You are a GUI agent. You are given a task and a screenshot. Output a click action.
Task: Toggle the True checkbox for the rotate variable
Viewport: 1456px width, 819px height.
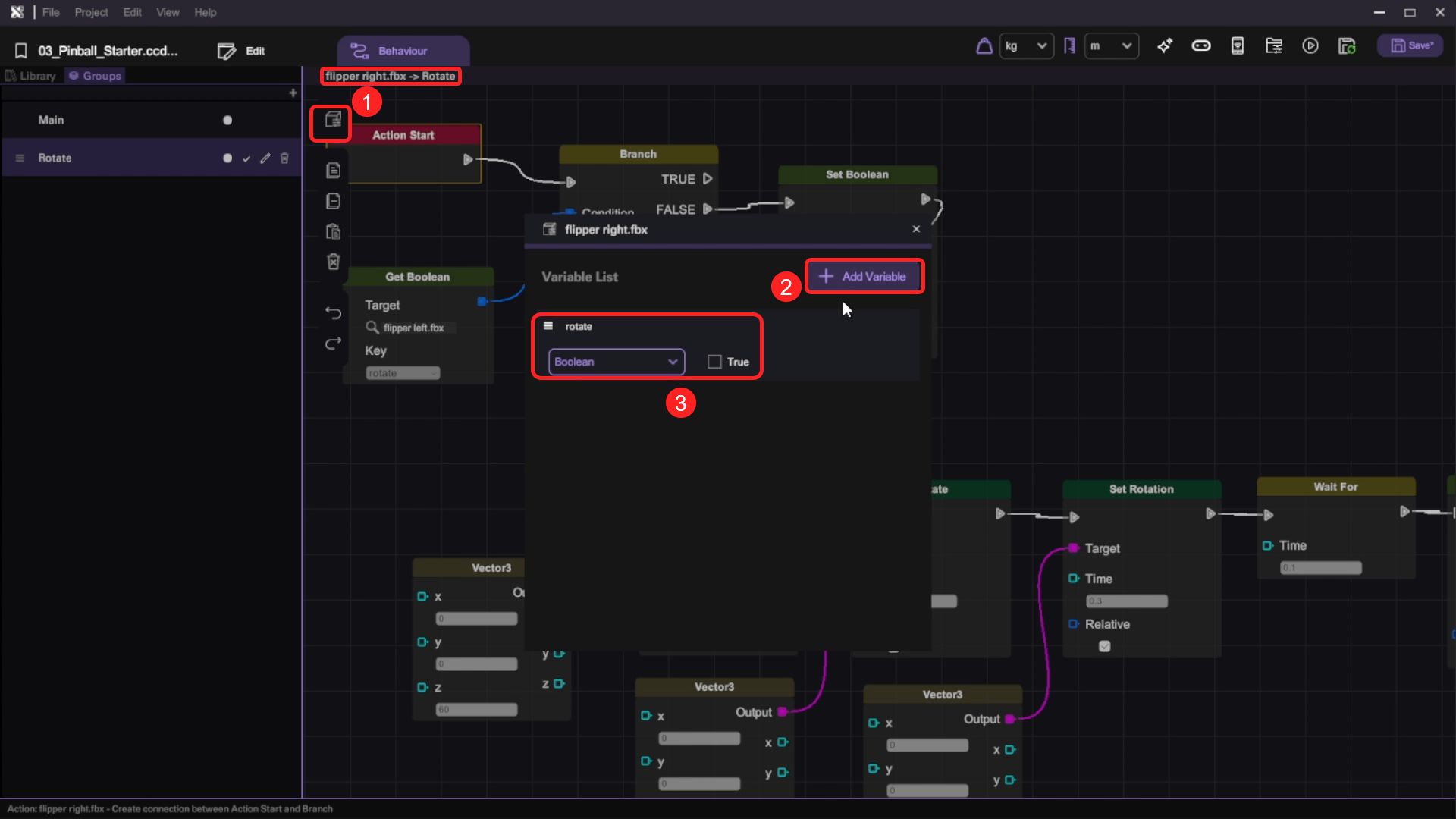714,362
